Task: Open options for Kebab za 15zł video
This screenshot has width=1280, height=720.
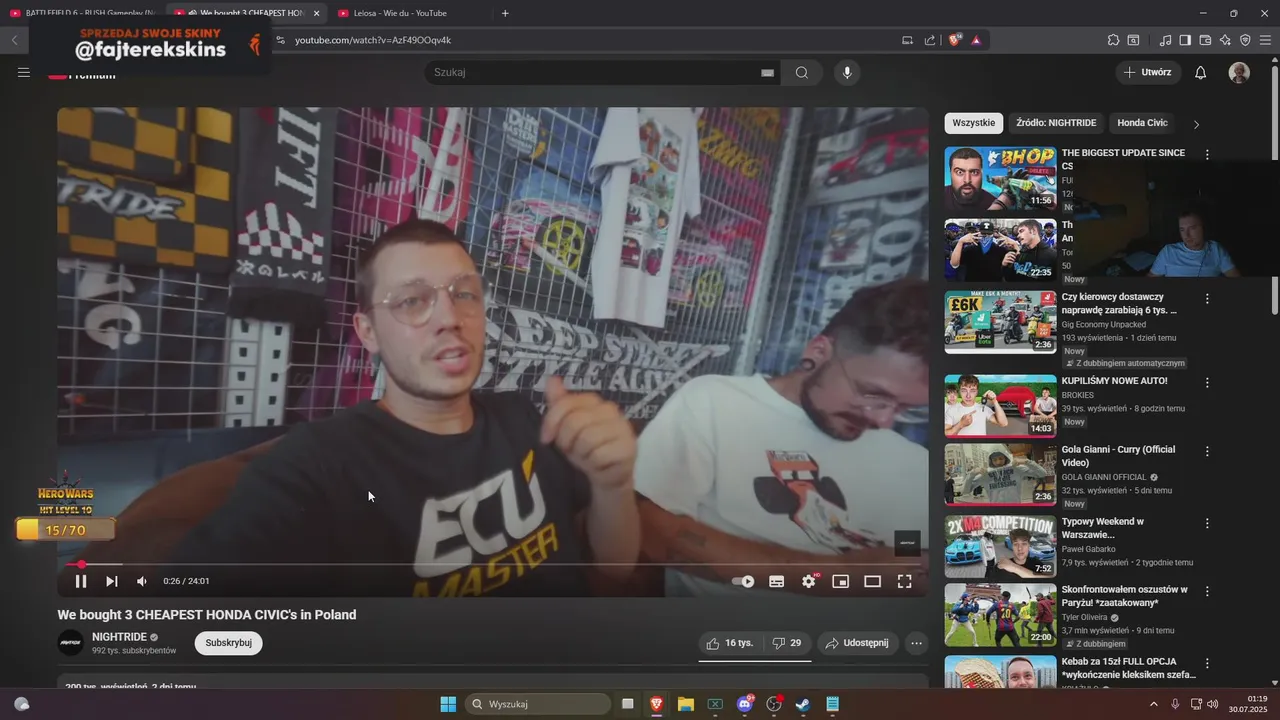Action: click(1207, 663)
